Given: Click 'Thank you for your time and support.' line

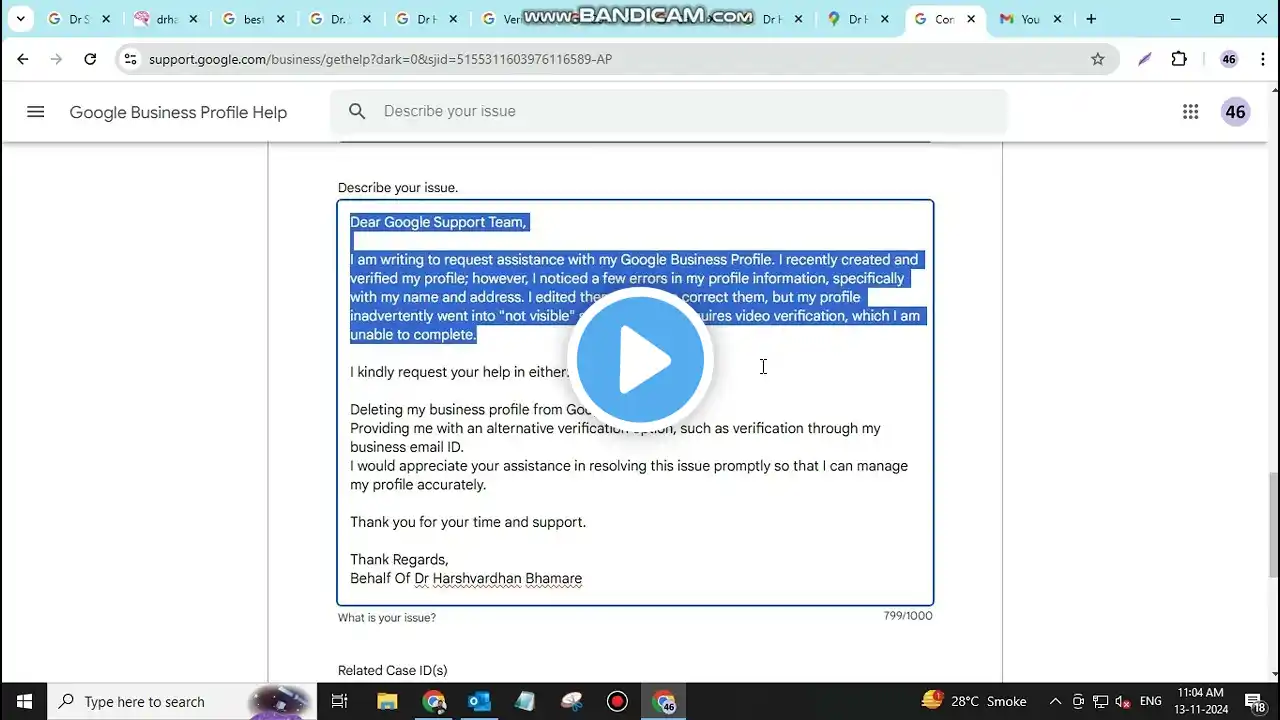Looking at the screenshot, I should [x=468, y=522].
